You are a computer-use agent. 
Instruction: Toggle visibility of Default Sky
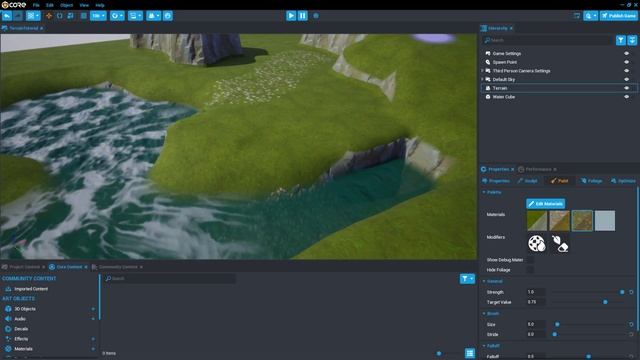point(627,79)
